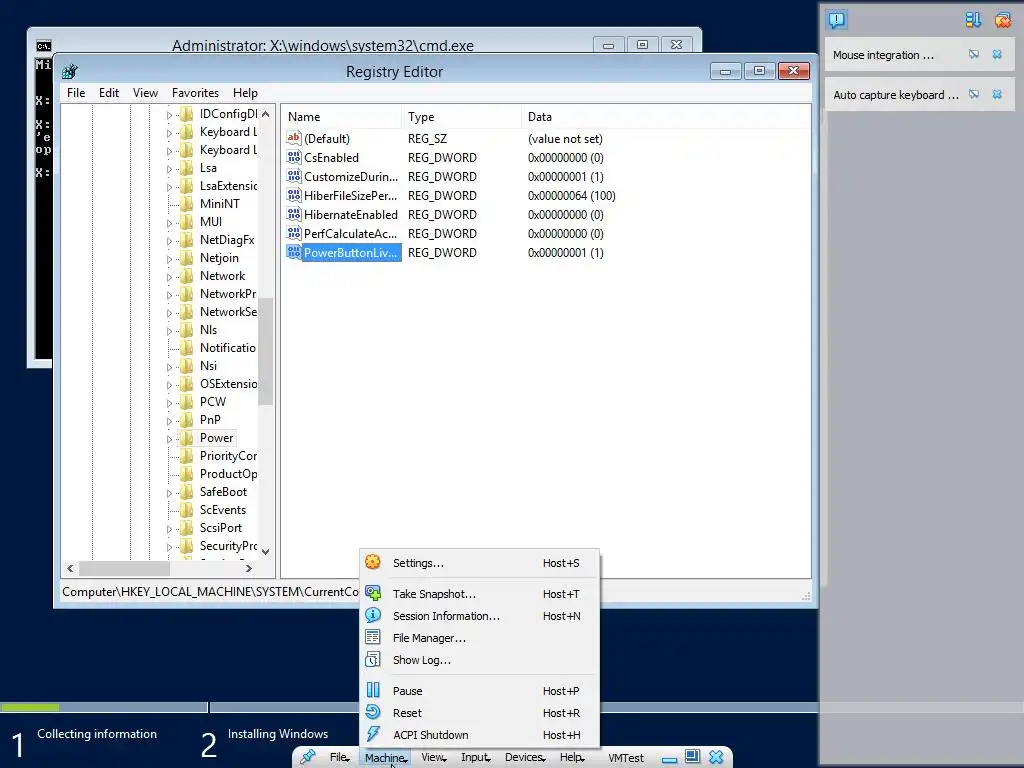Sort values by Data column header

coord(666,117)
